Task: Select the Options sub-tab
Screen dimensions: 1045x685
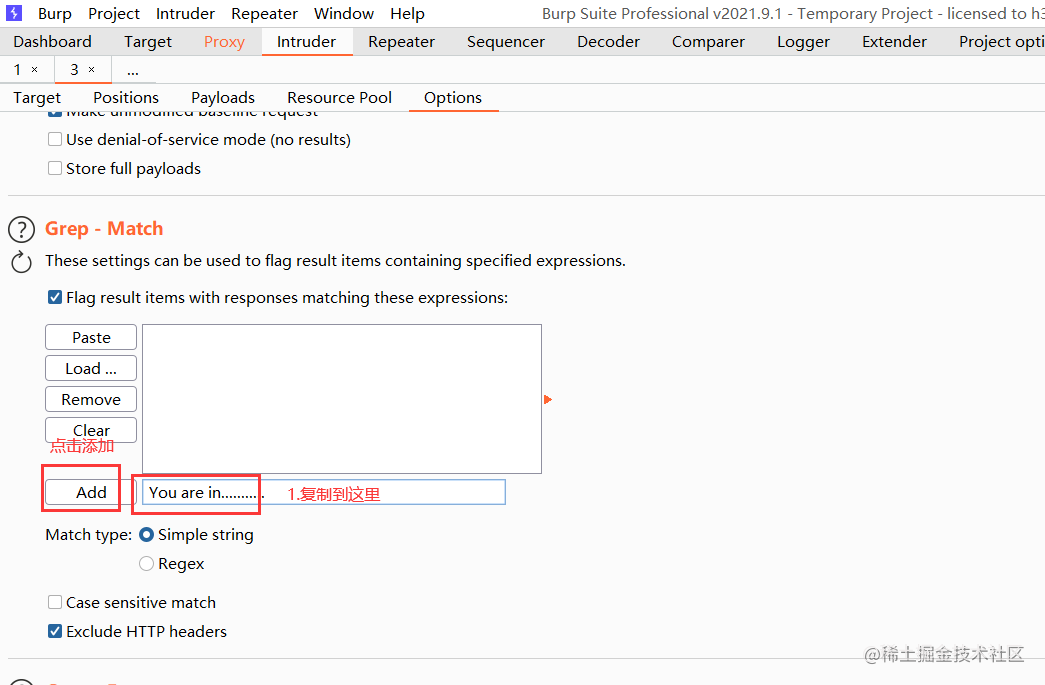Action: coord(453,98)
